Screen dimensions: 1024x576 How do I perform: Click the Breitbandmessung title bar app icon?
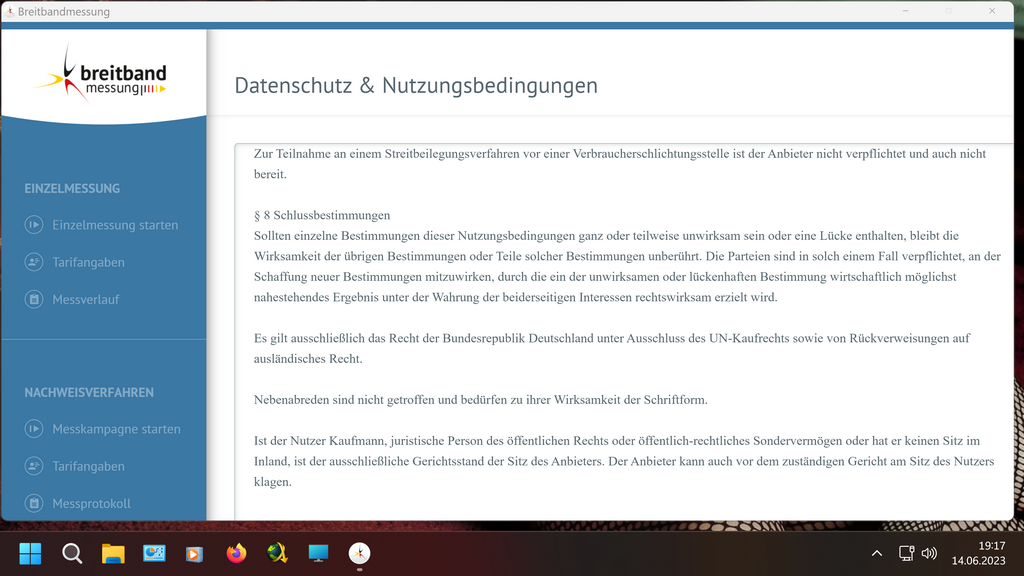(9, 11)
